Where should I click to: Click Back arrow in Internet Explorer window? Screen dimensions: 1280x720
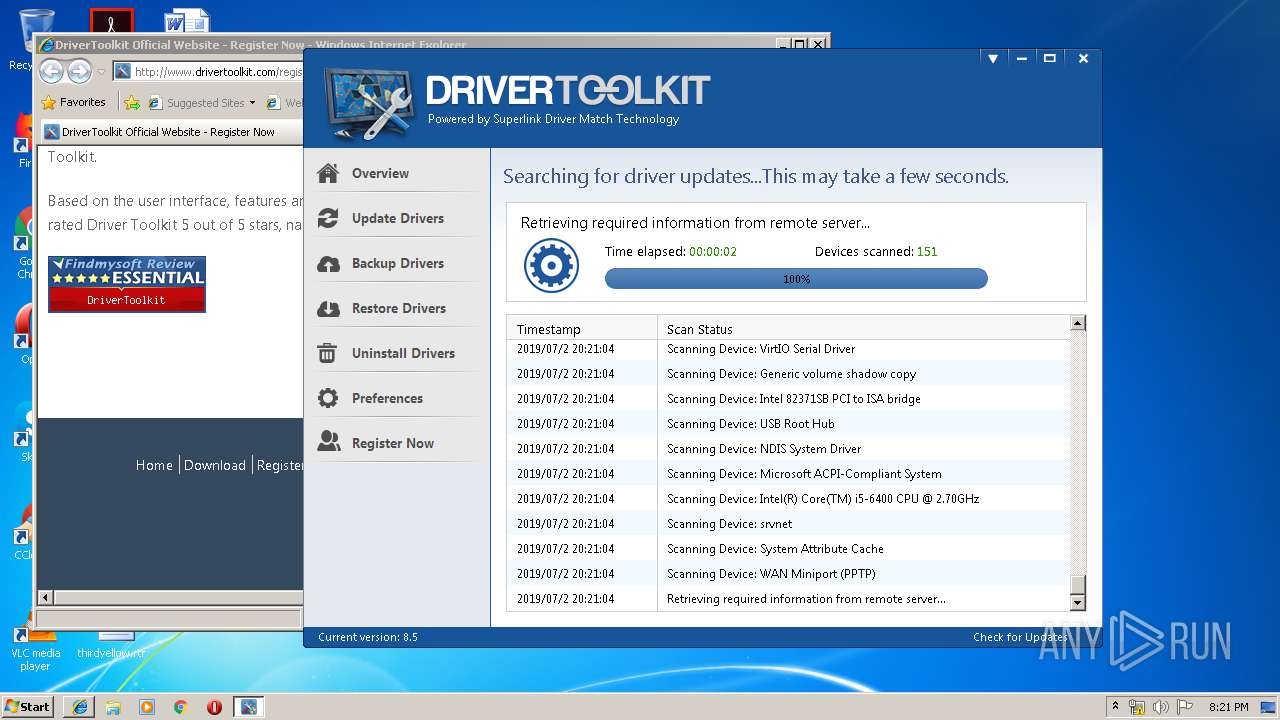pyautogui.click(x=52, y=71)
